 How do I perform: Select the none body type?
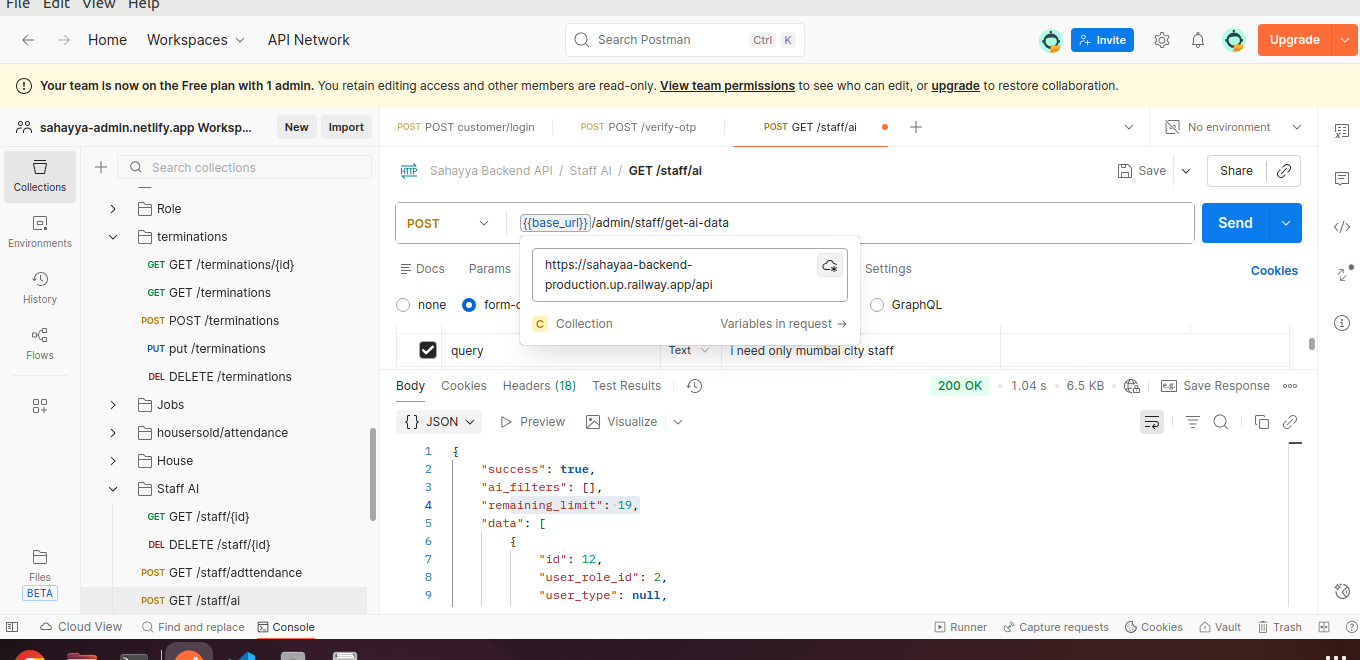coord(403,305)
